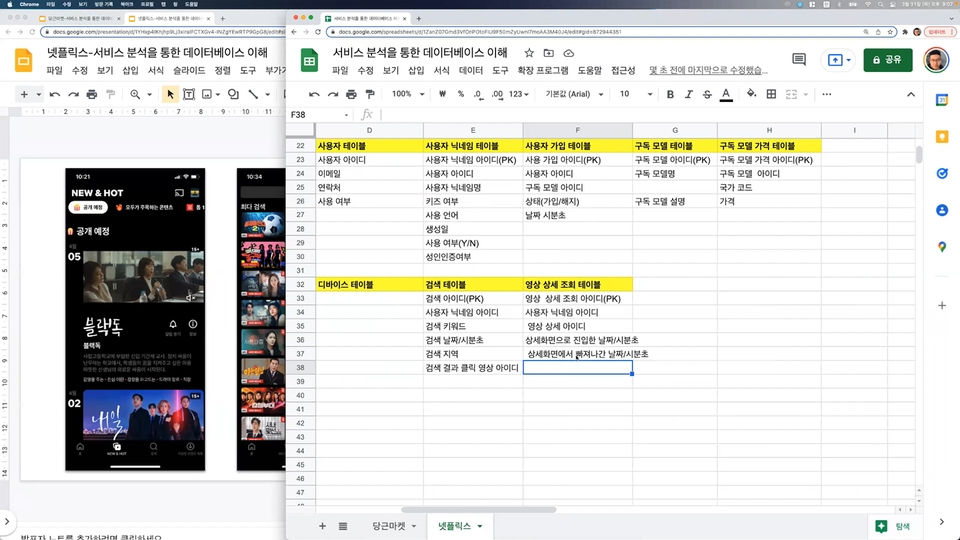Select the Slides text box tool
This screenshot has height=540, width=960.
tap(189, 94)
